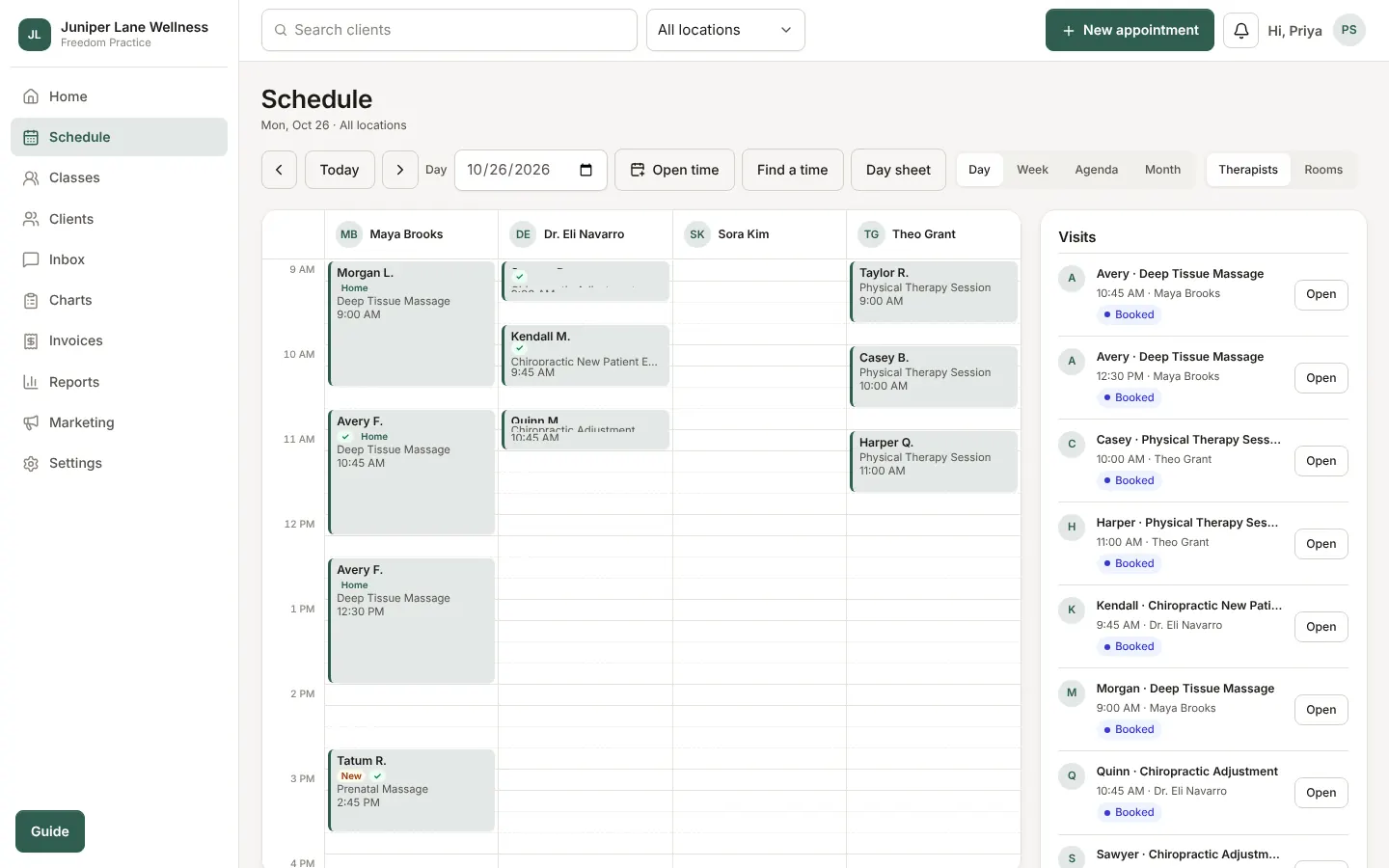Open the Guide button
The height and width of the screenshot is (868, 1389).
(x=50, y=831)
